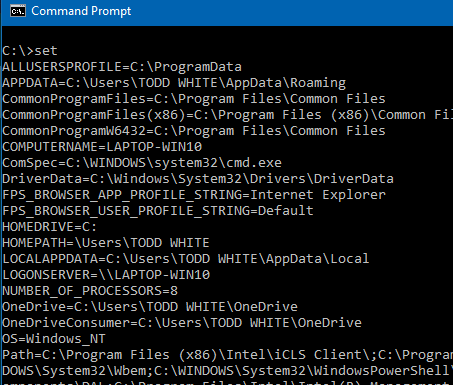This screenshot has width=453, height=385.
Task: Click the CommonProgramW6432 line
Action: pyautogui.click(x=194, y=131)
